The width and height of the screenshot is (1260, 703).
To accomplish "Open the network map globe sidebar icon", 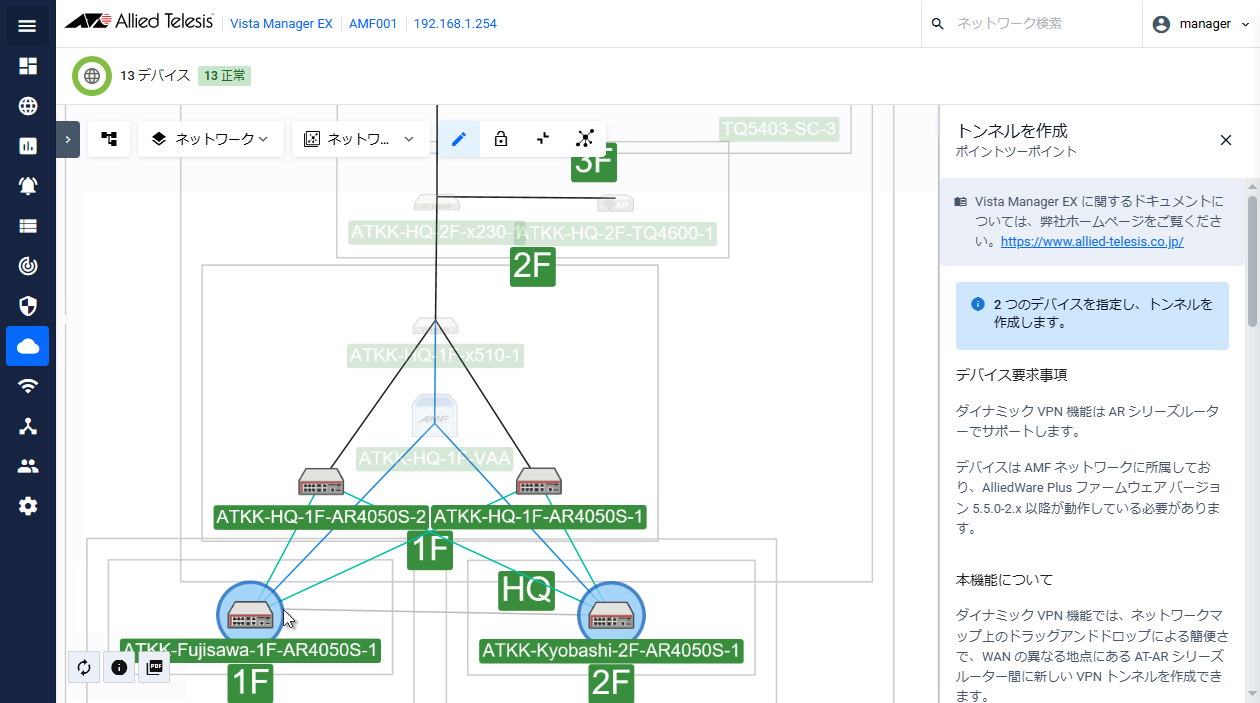I will 28,106.
